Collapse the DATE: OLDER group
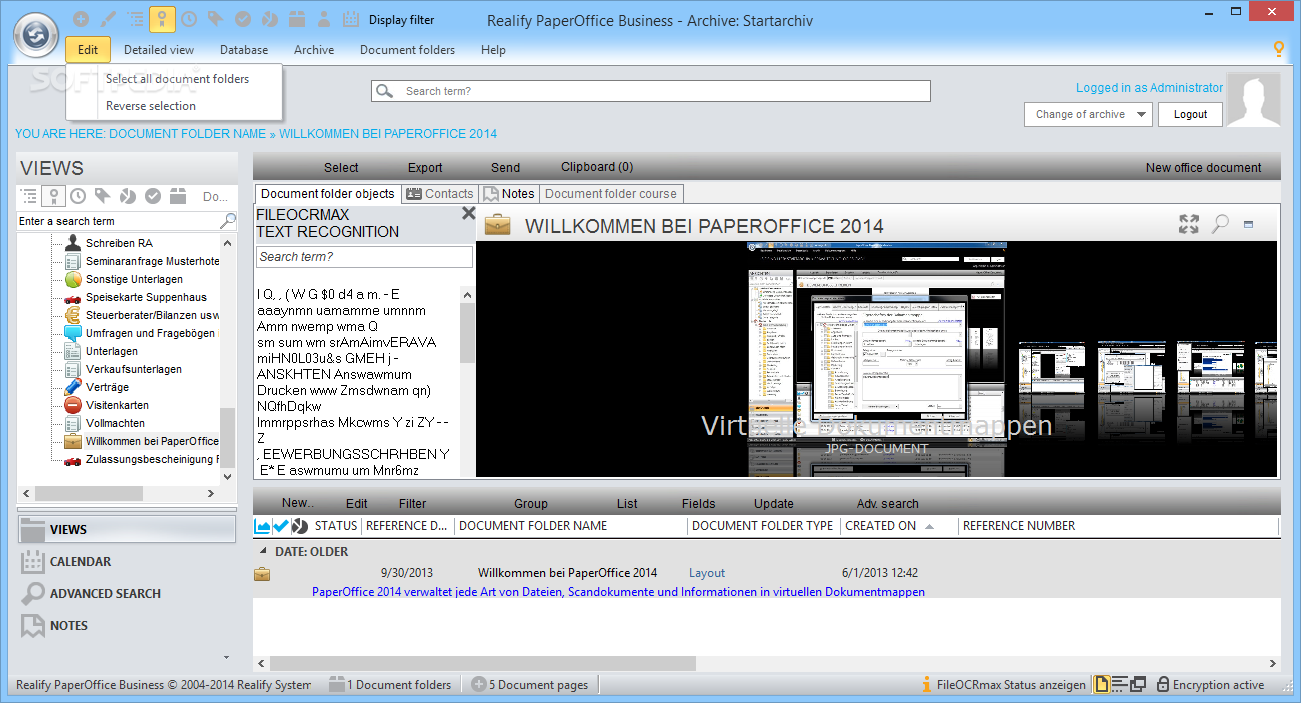The height and width of the screenshot is (703, 1301). tap(264, 551)
